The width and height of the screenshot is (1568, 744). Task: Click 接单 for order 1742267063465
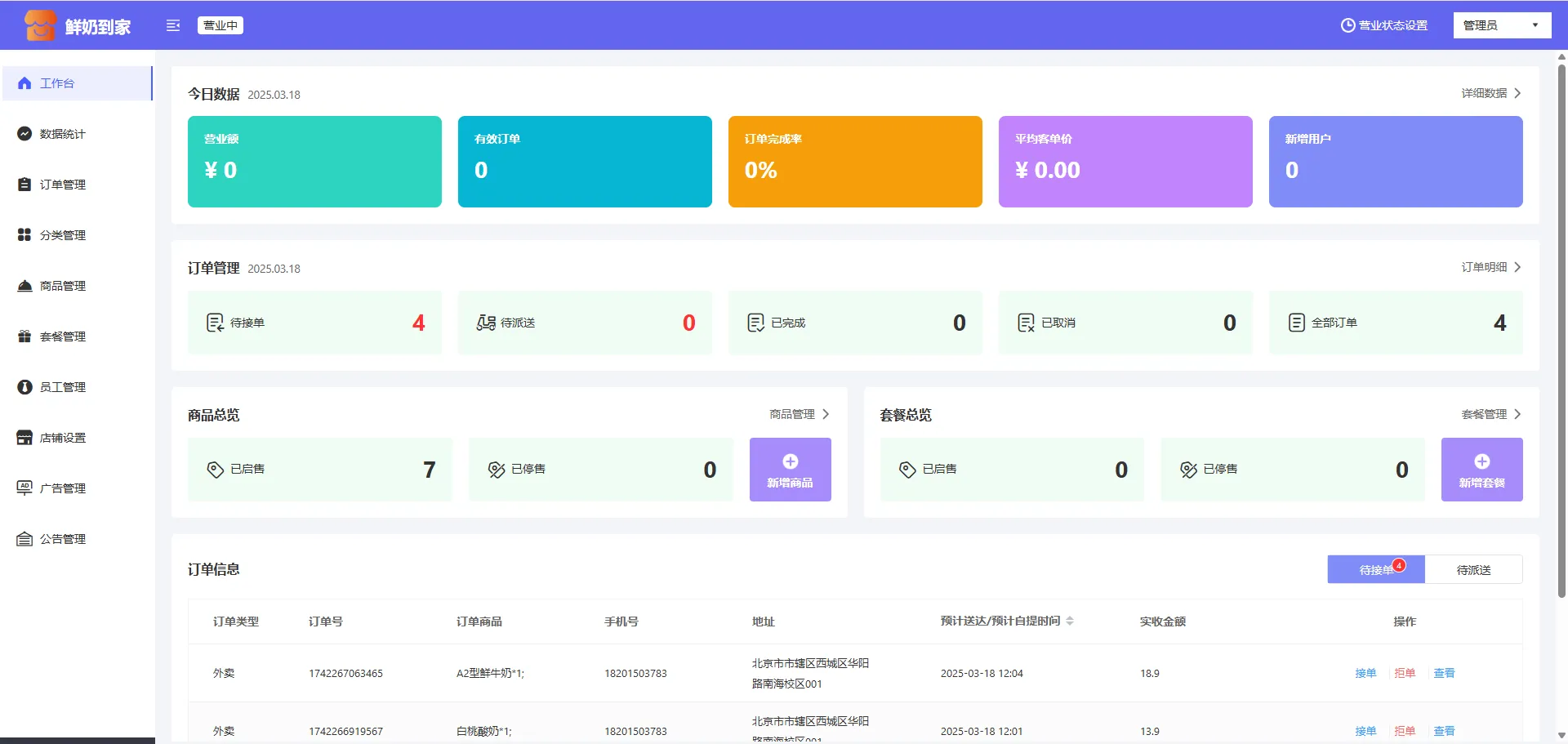[x=1365, y=673]
